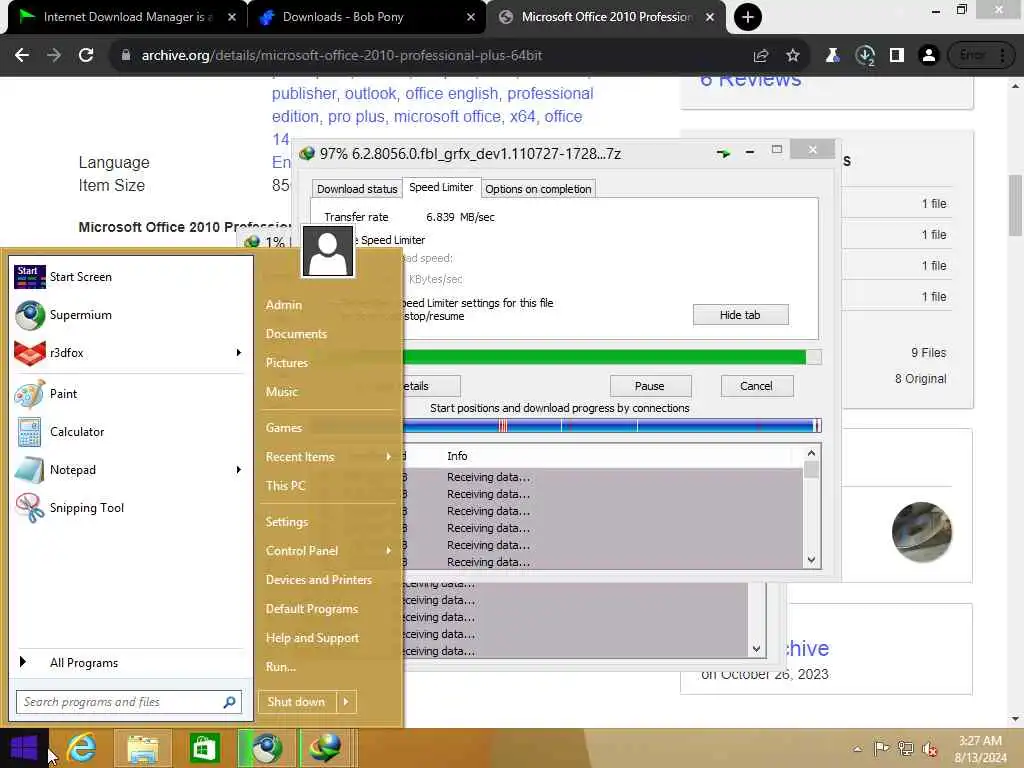
Task: Open Shut down options arrow
Action: coord(346,702)
